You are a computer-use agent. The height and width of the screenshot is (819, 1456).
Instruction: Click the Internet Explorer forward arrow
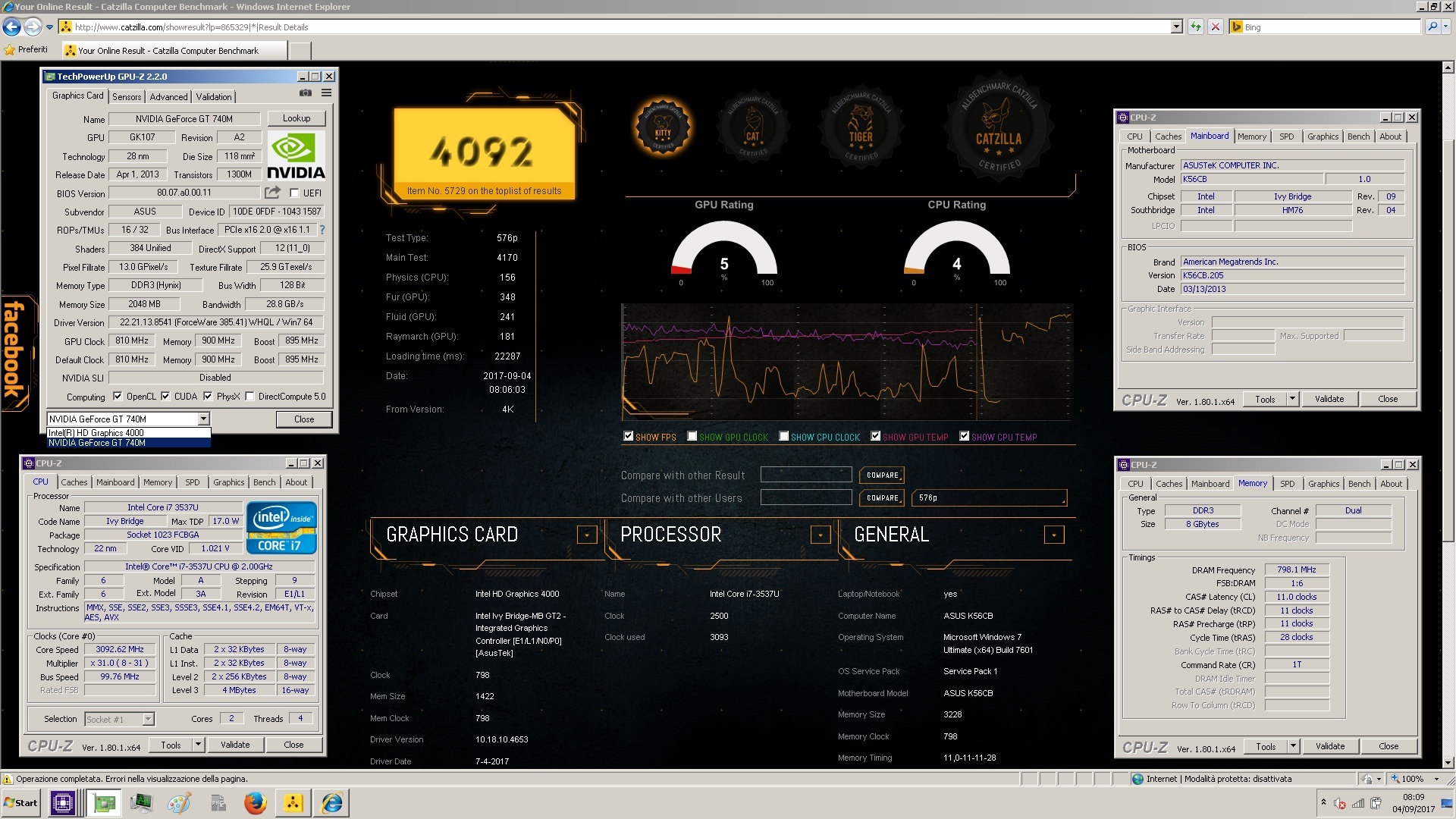pyautogui.click(x=32, y=27)
